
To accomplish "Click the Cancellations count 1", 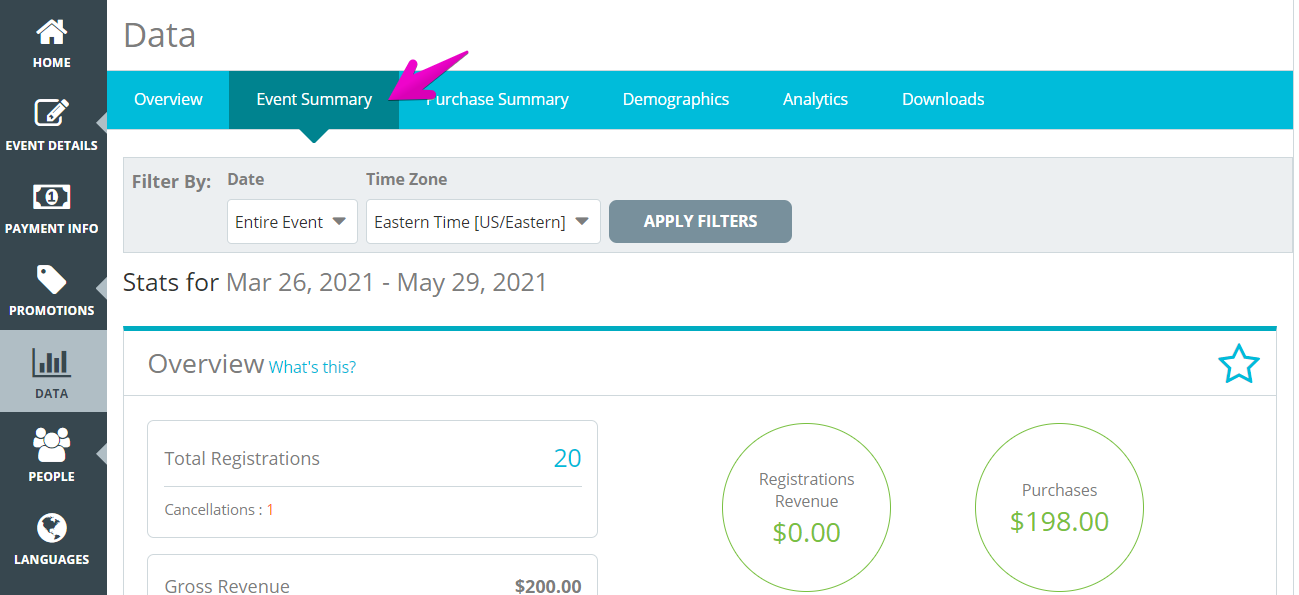I will 270,510.
